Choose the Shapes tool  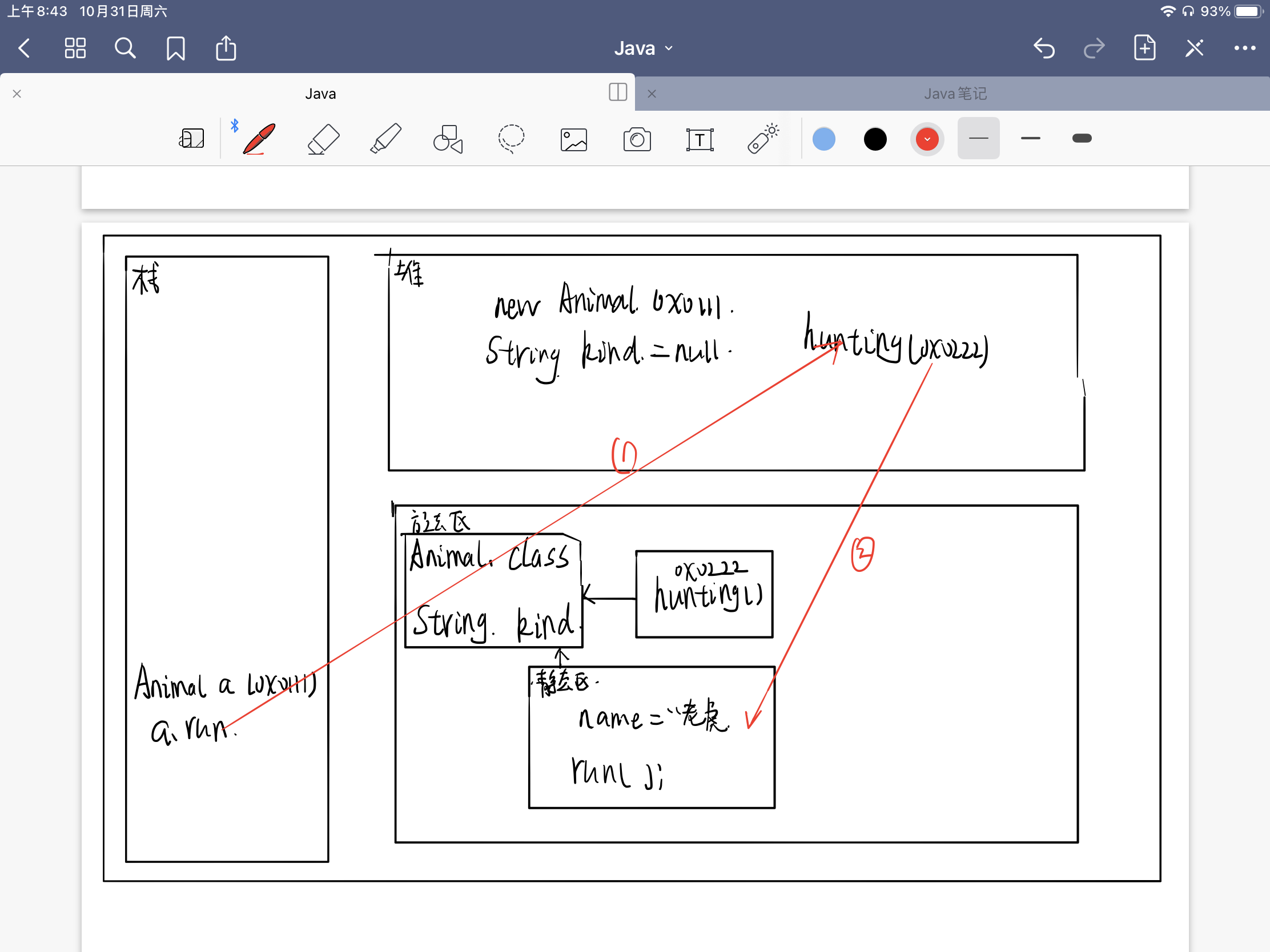pyautogui.click(x=448, y=139)
